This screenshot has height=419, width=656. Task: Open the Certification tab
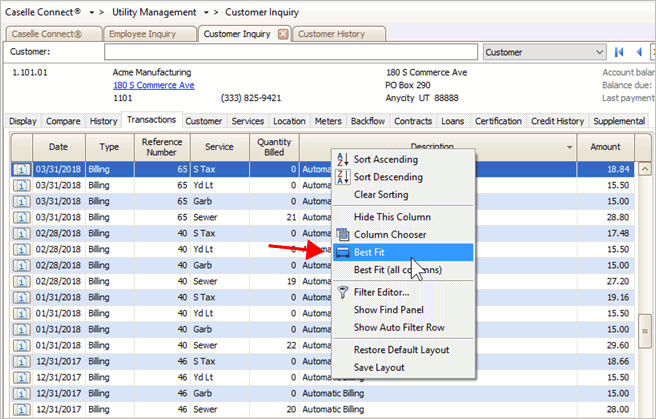coord(498,121)
